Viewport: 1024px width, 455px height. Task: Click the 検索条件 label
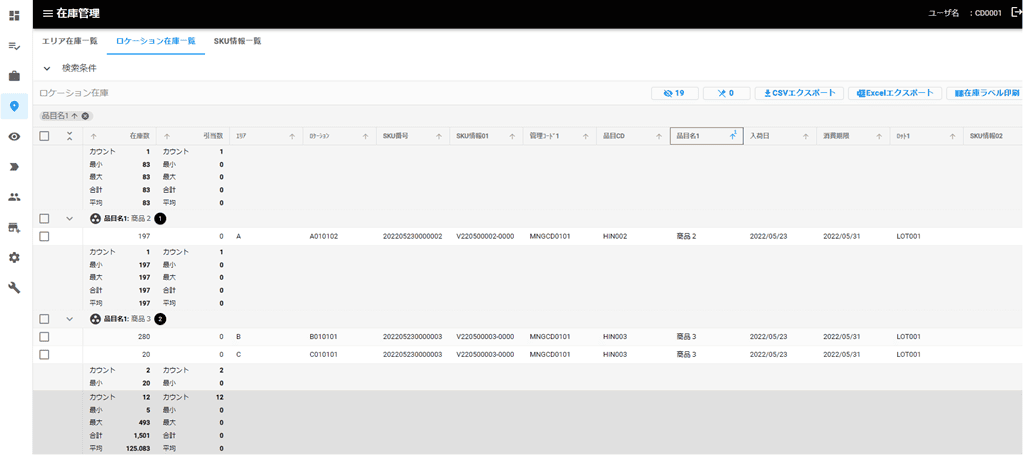[x=79, y=68]
